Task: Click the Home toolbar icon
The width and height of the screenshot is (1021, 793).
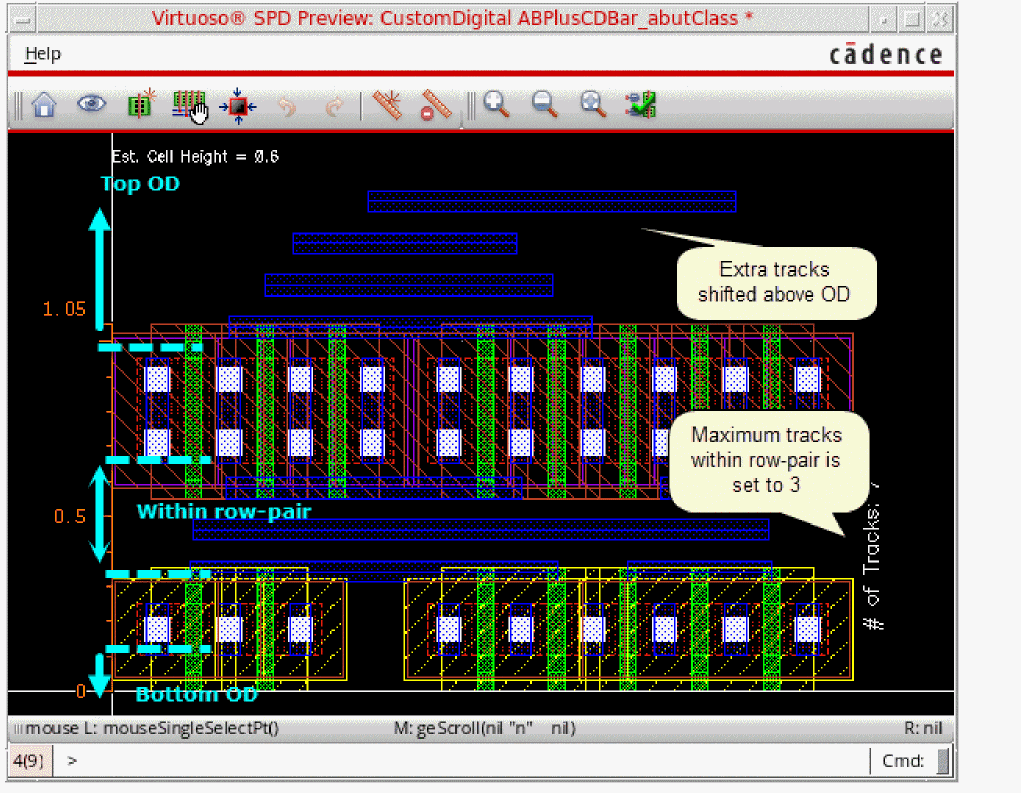Action: 44,105
